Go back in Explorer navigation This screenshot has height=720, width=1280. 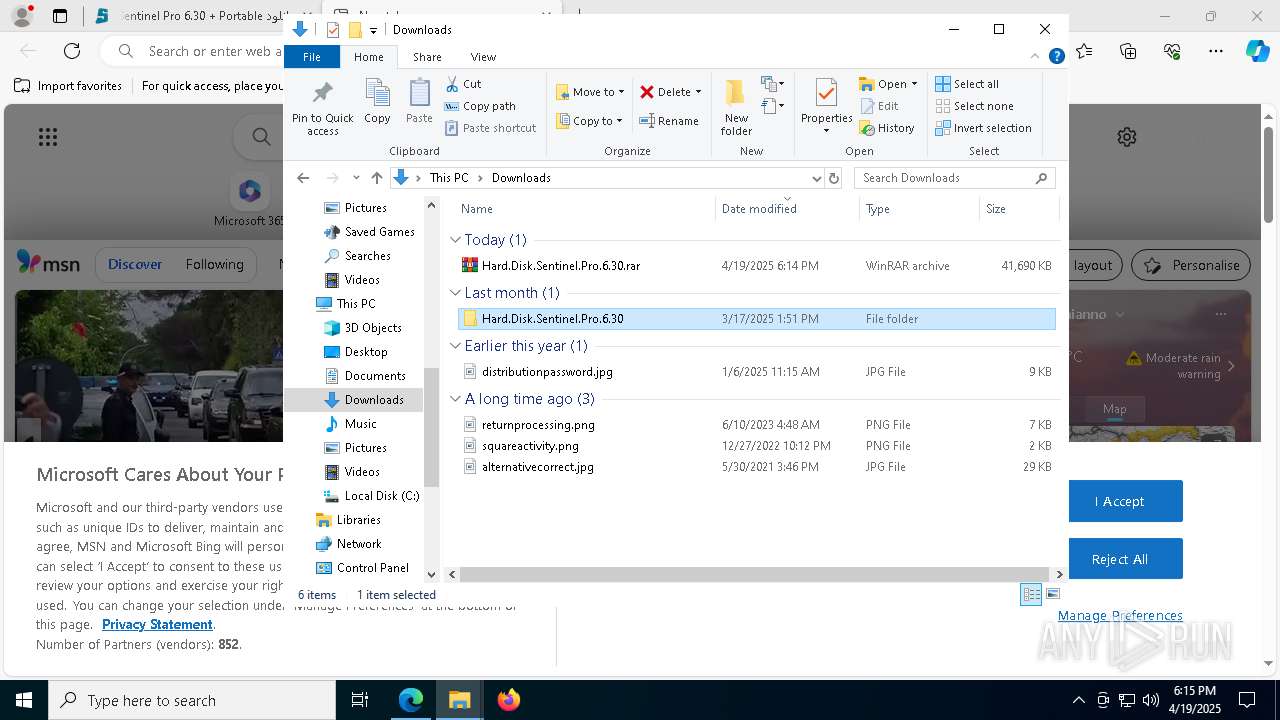click(303, 178)
